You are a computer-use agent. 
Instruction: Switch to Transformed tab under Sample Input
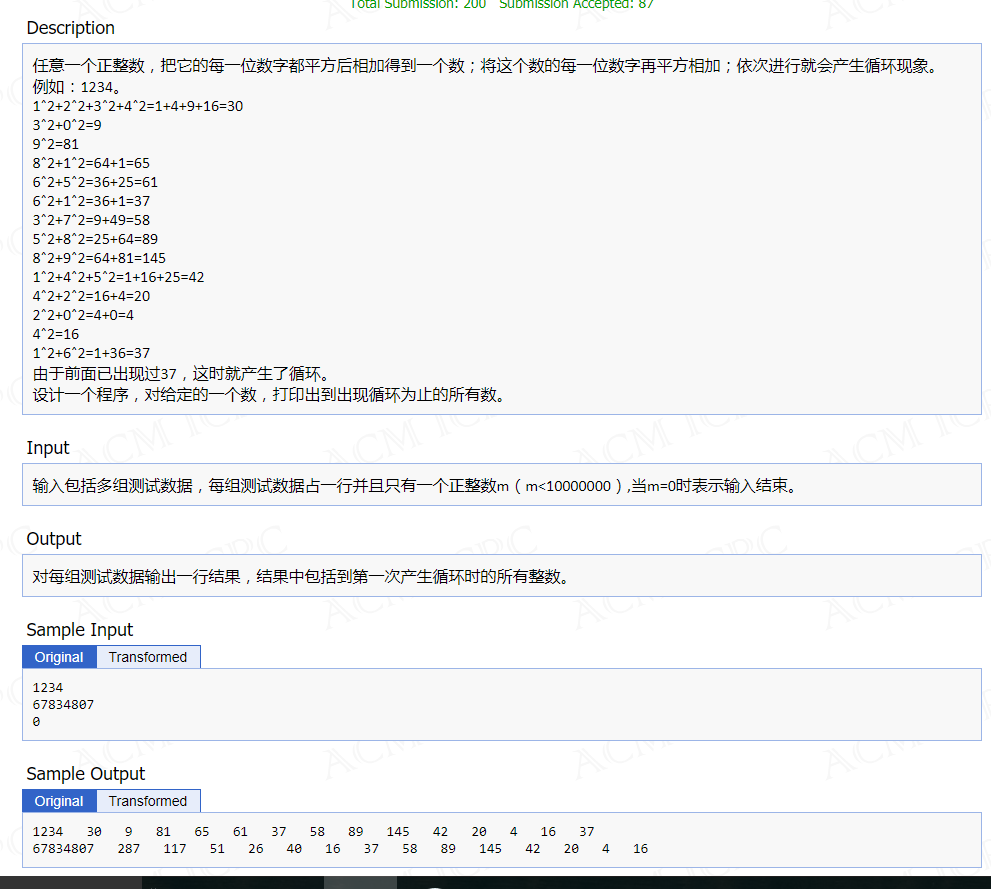pyautogui.click(x=148, y=657)
